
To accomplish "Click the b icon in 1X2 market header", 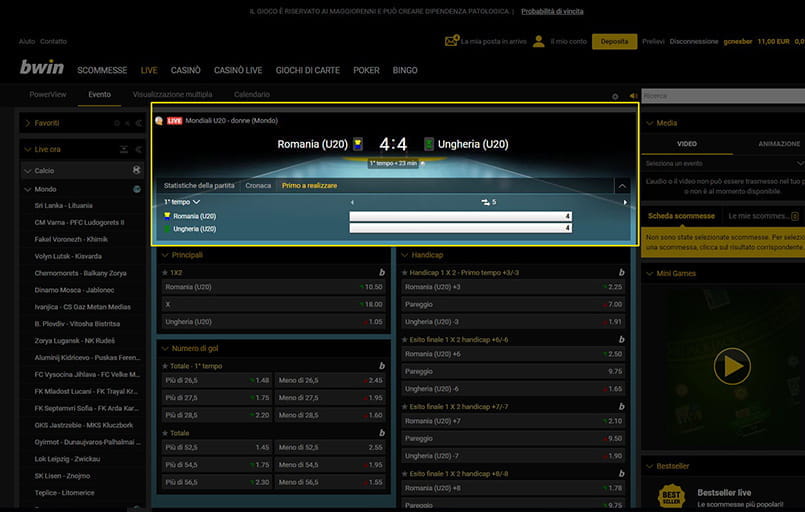I will click(x=381, y=272).
